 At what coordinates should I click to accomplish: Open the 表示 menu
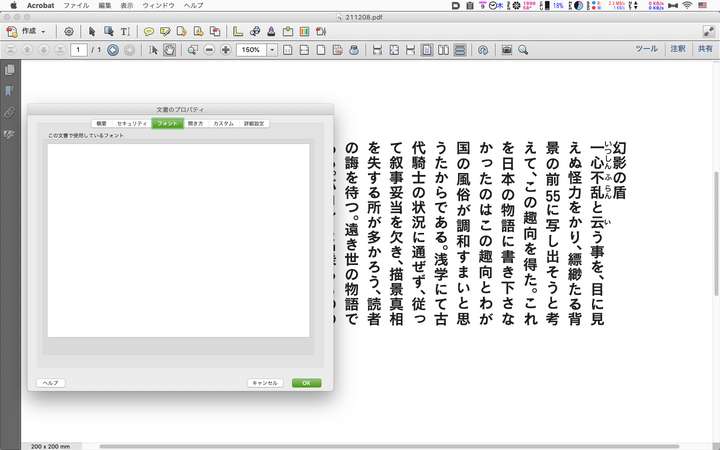[127, 6]
